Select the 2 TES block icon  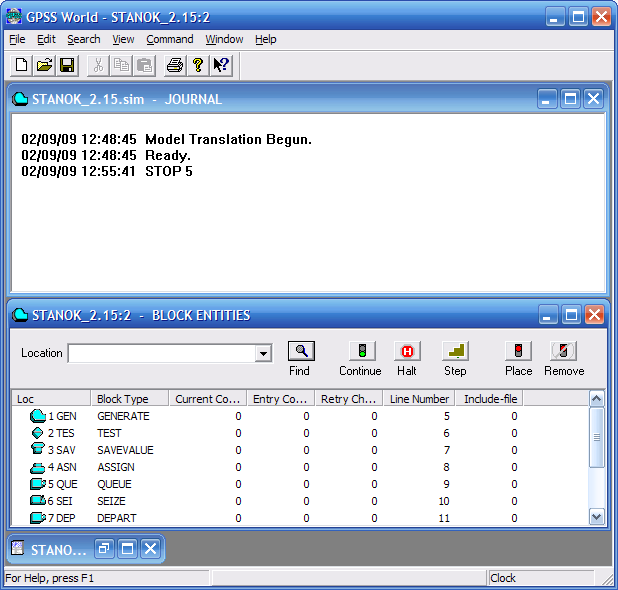(x=37, y=433)
